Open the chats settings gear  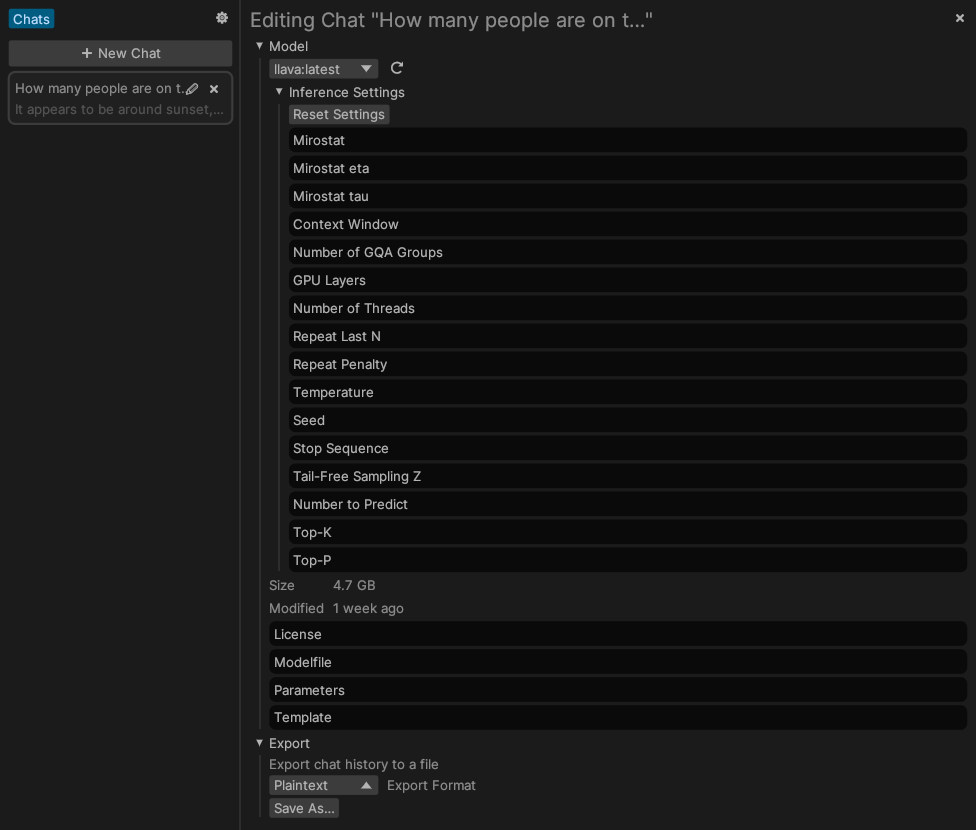222,18
